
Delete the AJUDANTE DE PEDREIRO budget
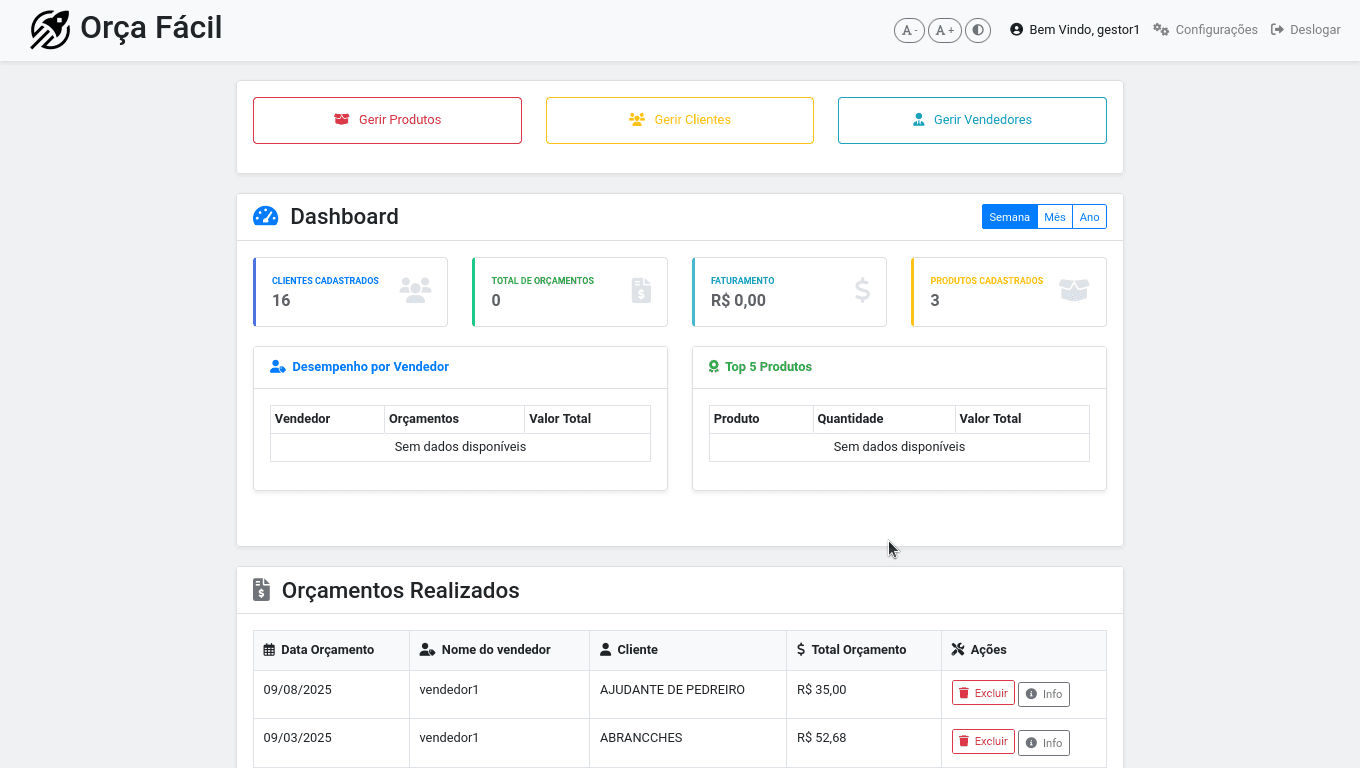[x=983, y=693]
